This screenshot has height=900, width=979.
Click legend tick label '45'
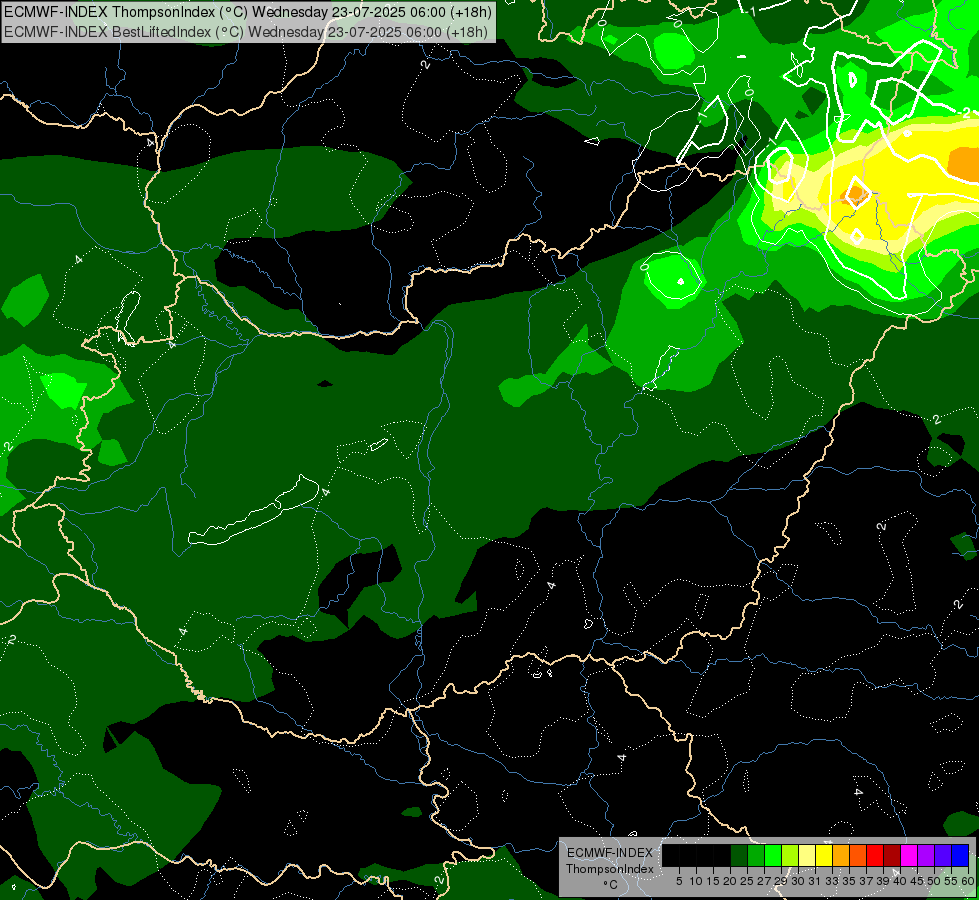click(x=917, y=881)
